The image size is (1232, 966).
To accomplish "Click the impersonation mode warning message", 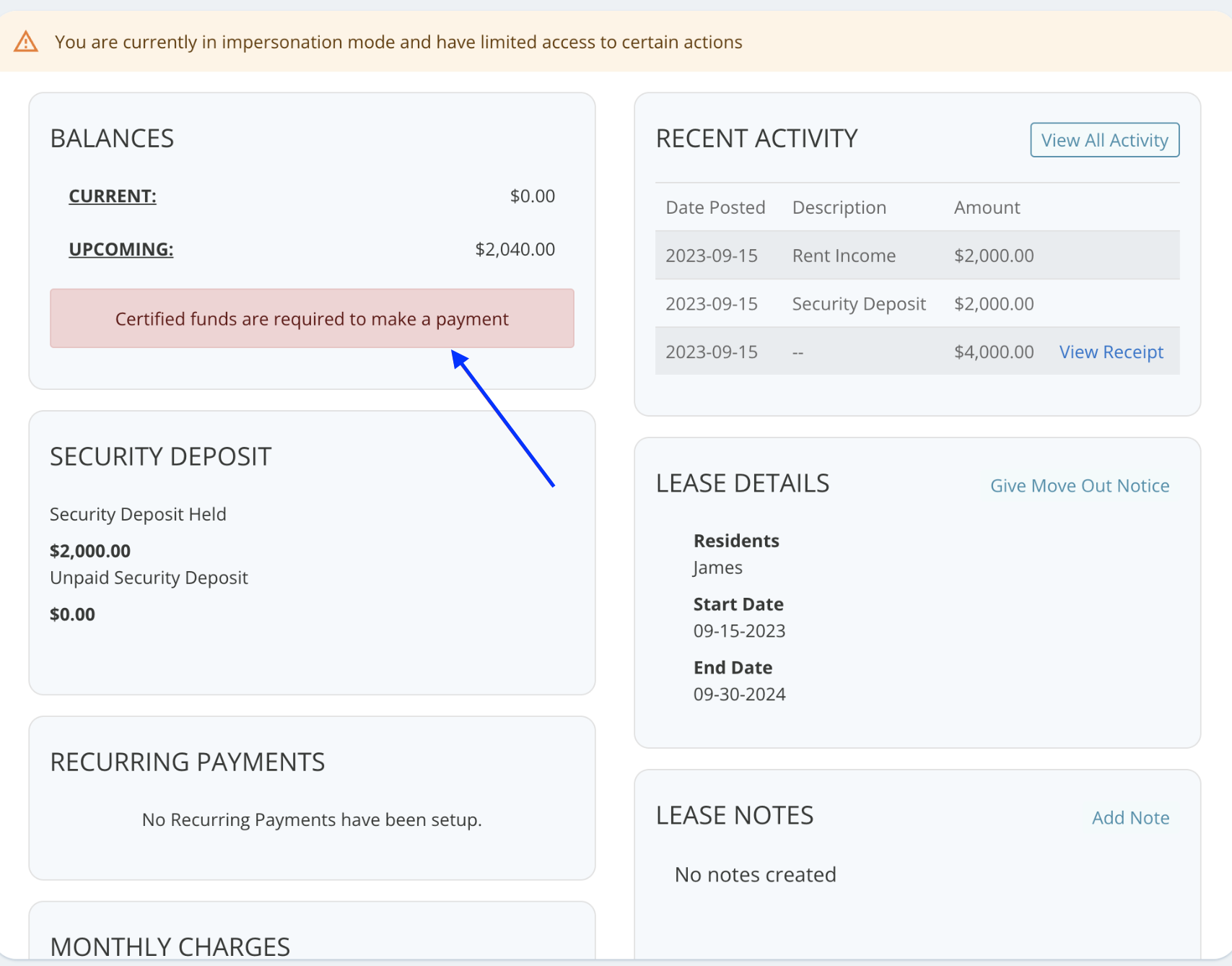I will point(398,43).
